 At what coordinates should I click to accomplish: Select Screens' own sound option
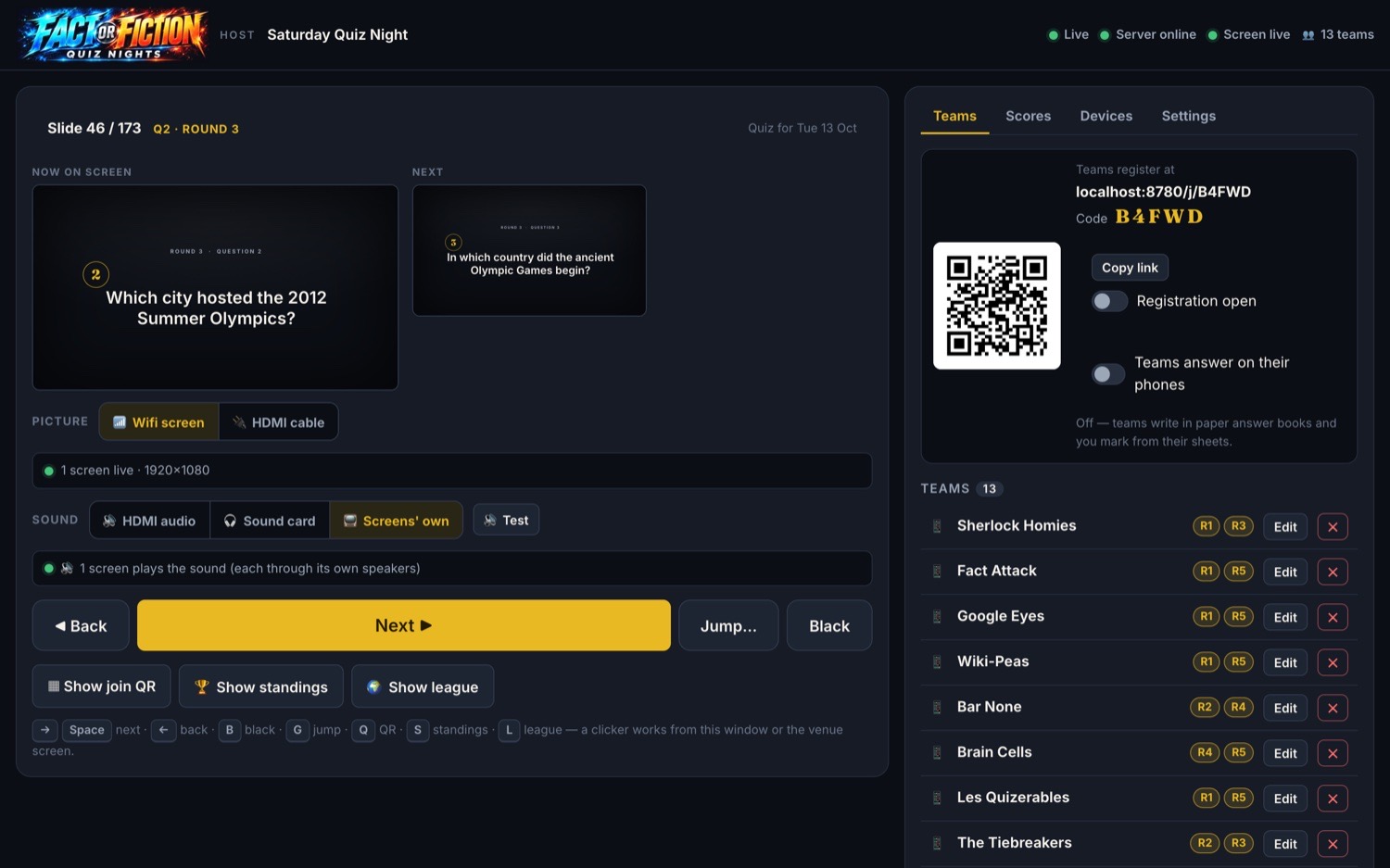click(x=397, y=521)
